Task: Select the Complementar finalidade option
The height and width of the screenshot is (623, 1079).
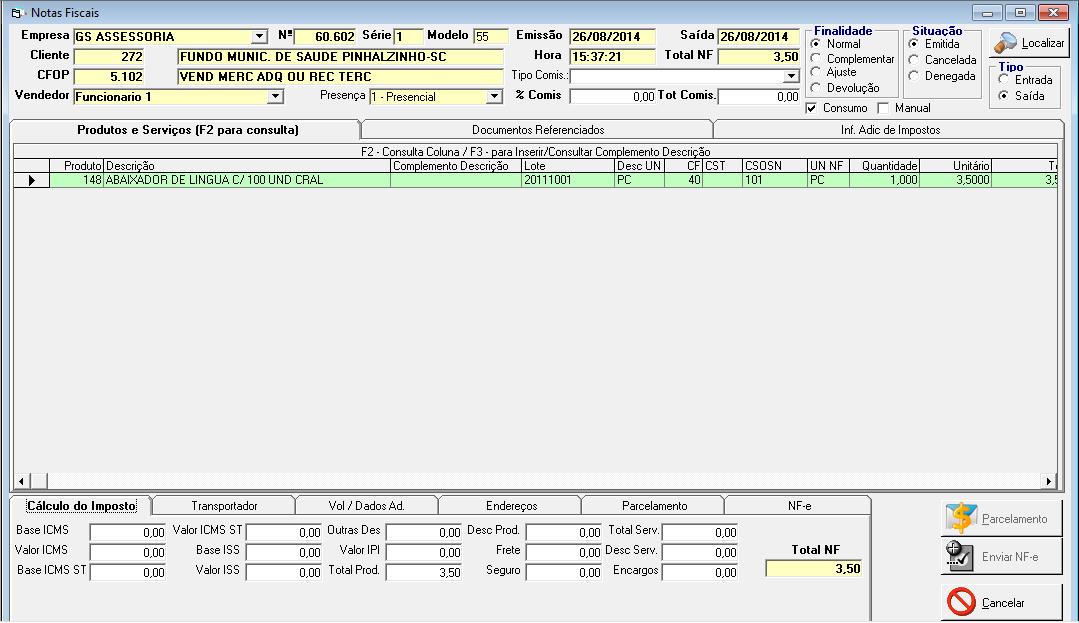Action: coord(816,59)
